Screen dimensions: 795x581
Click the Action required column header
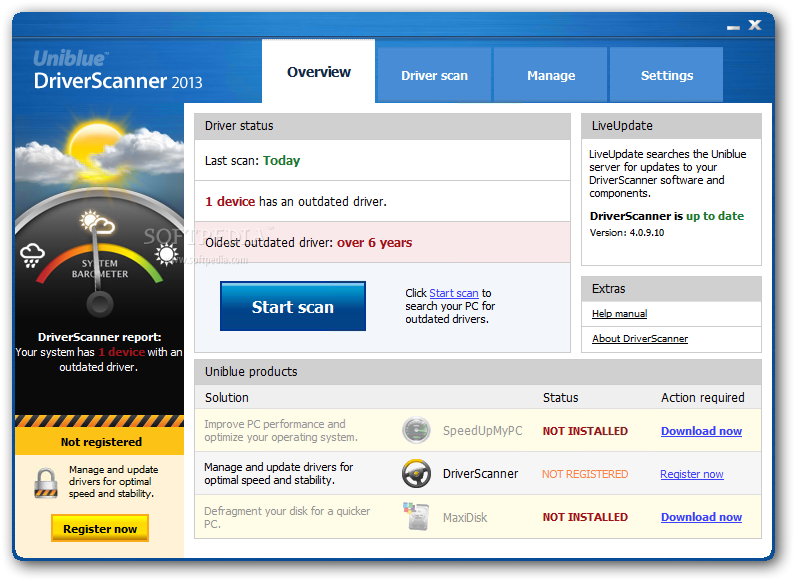702,397
